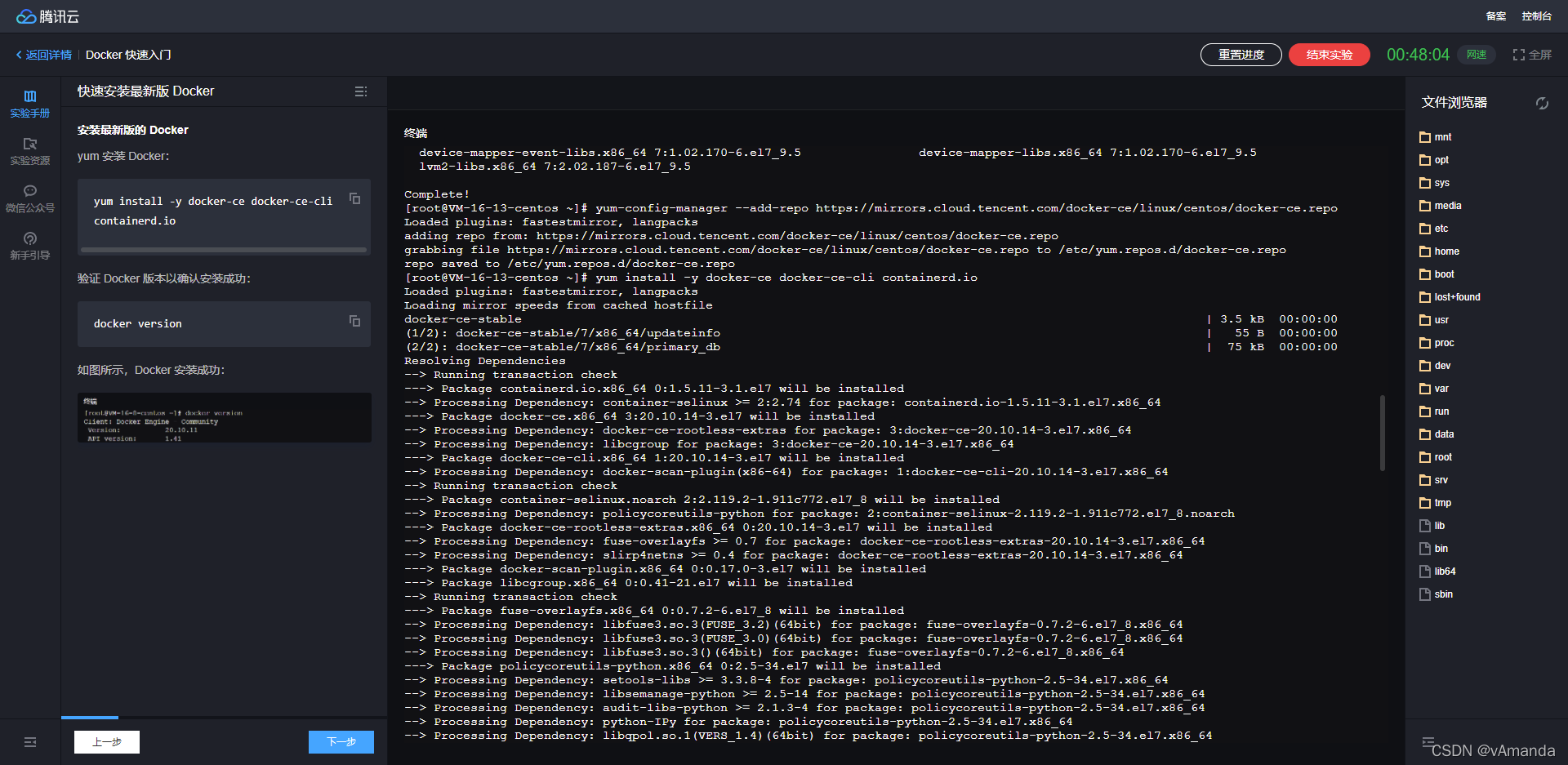Open the proc folder
The height and width of the screenshot is (765, 1568).
pos(1437,343)
